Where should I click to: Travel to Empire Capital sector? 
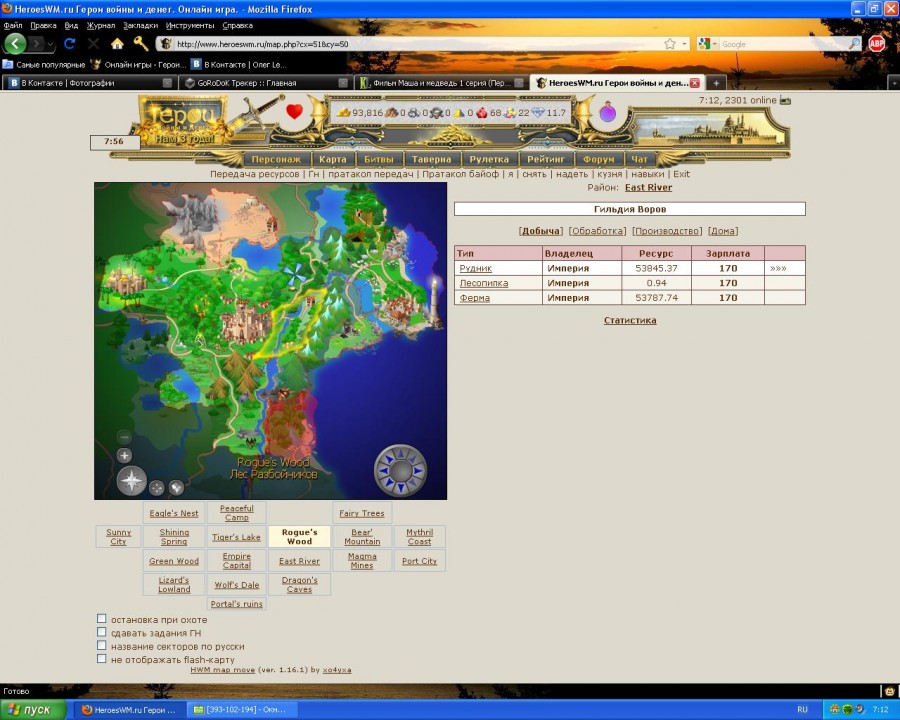[x=236, y=561]
